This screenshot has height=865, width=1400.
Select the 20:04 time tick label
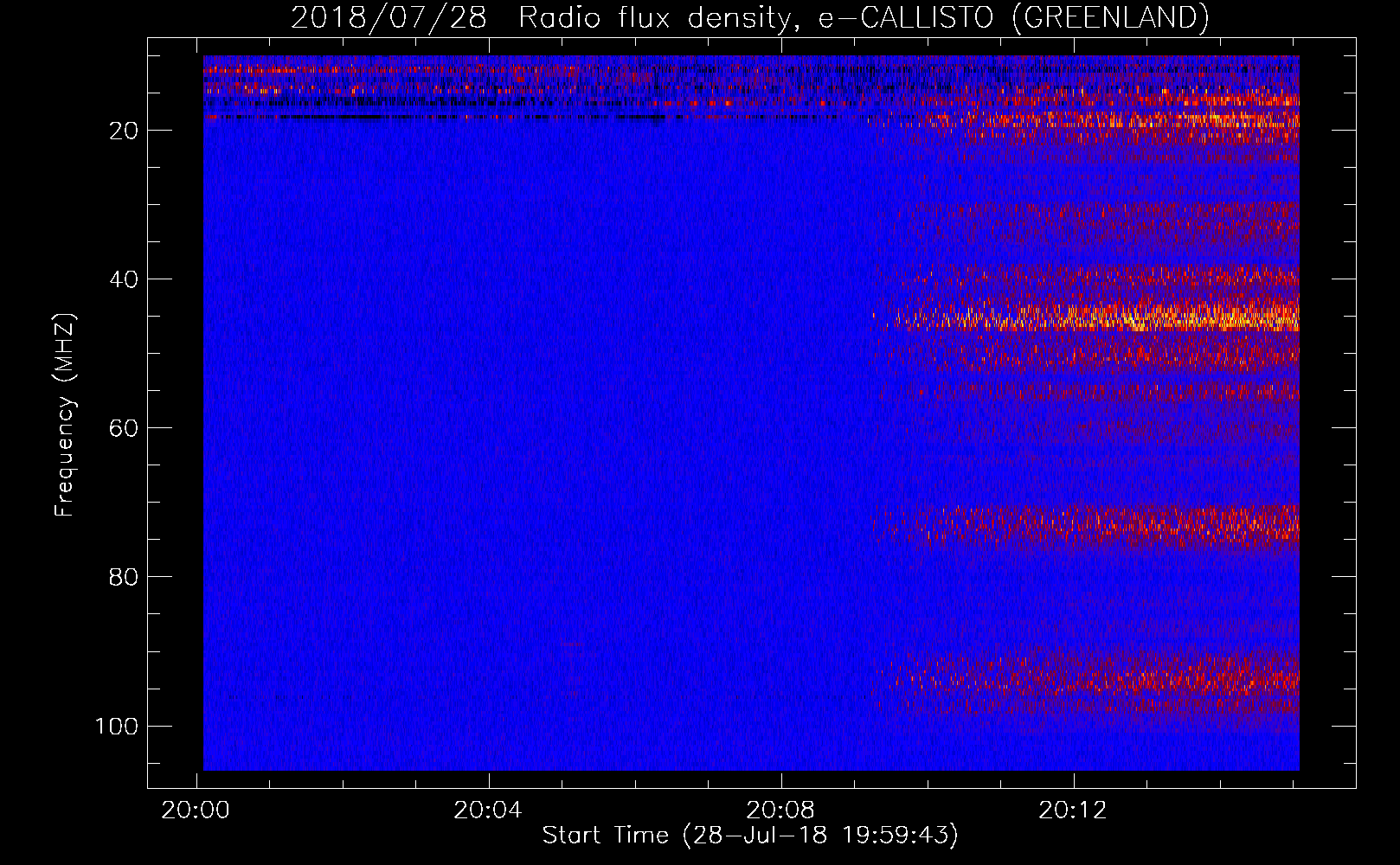tap(488, 810)
